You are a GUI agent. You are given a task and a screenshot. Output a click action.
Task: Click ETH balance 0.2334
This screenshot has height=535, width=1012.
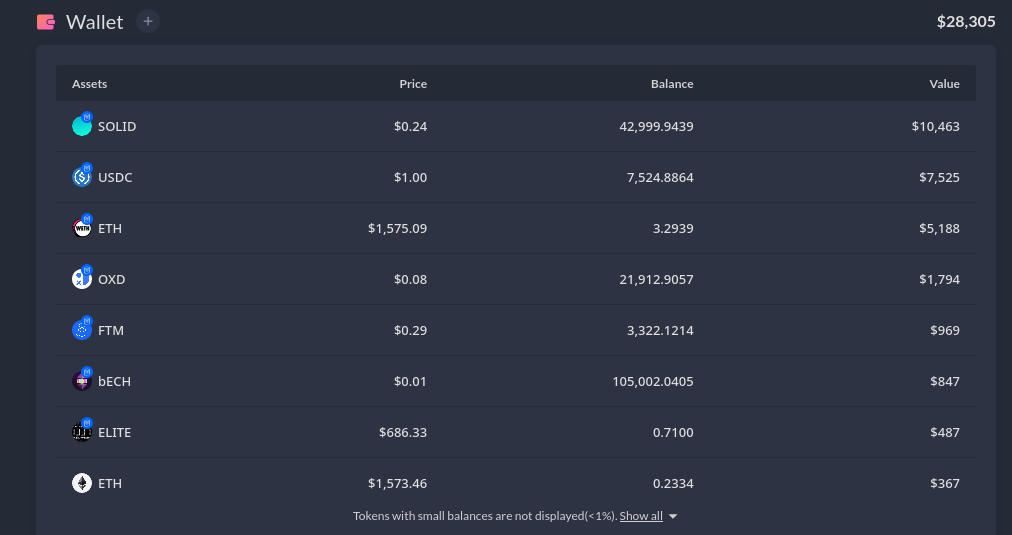(674, 483)
